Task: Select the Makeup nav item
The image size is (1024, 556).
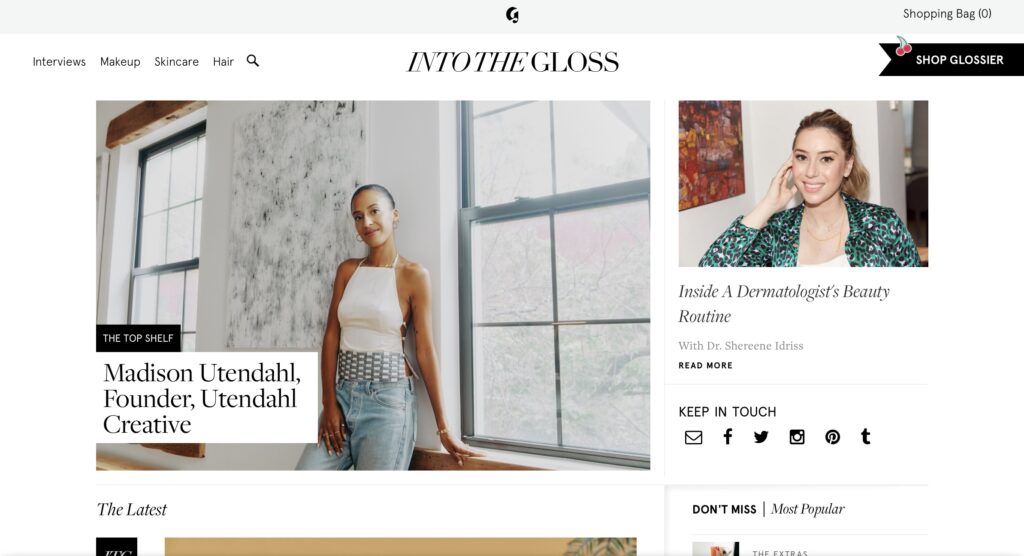Action: 120,61
